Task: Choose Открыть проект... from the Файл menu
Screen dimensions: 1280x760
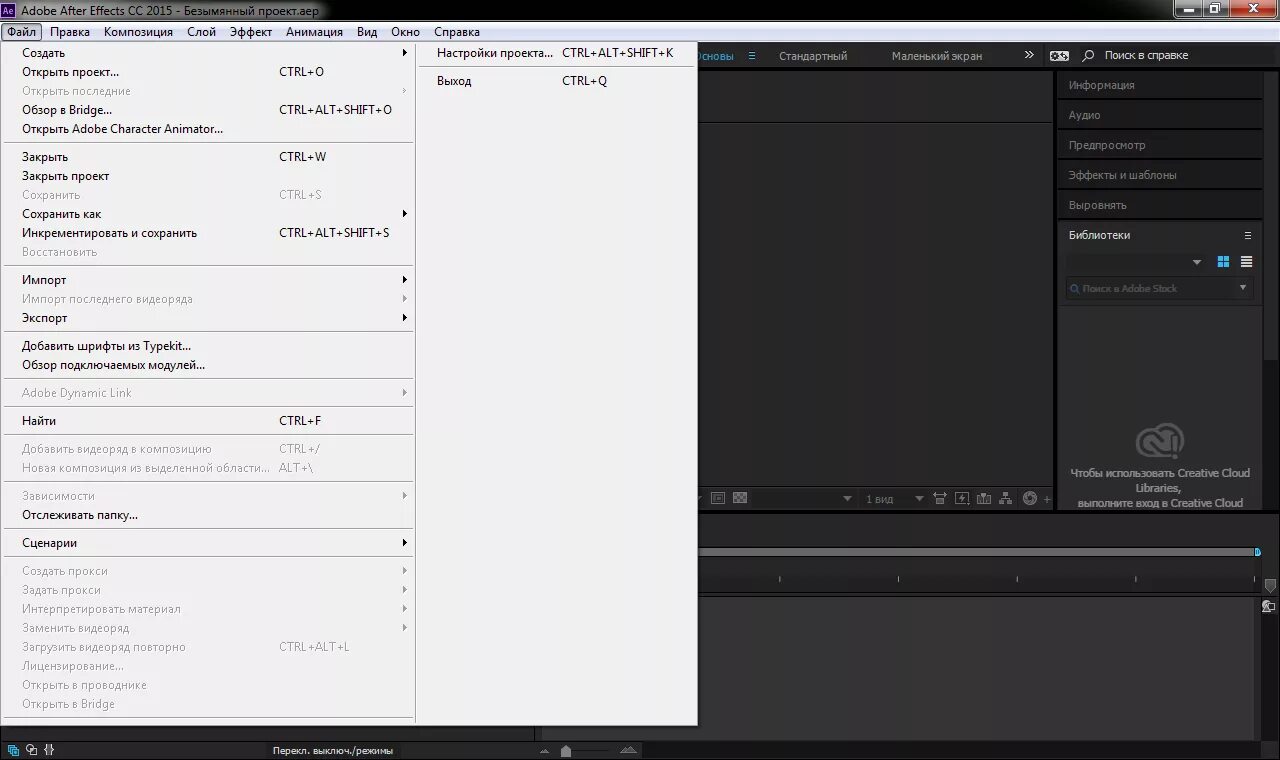Action: coord(209,72)
